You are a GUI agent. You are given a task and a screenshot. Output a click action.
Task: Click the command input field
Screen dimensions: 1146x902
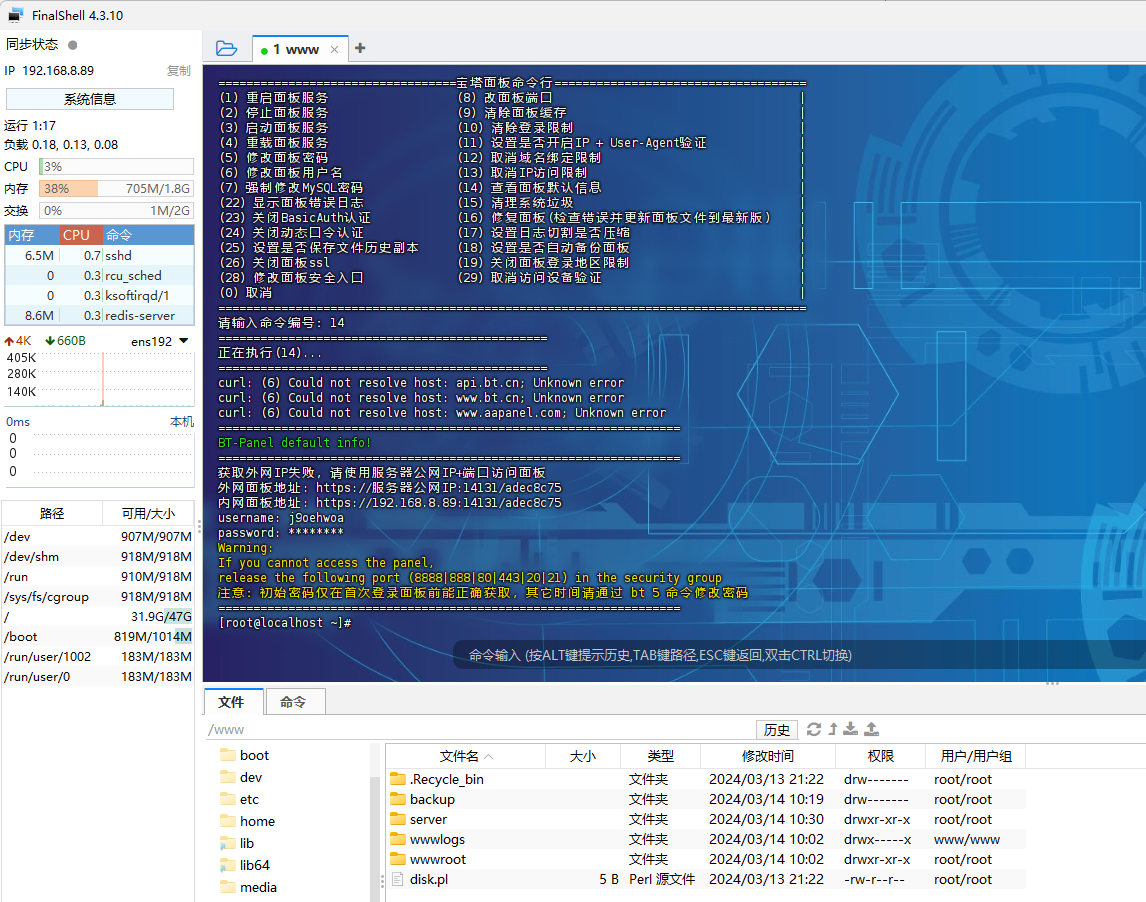pyautogui.click(x=800, y=656)
